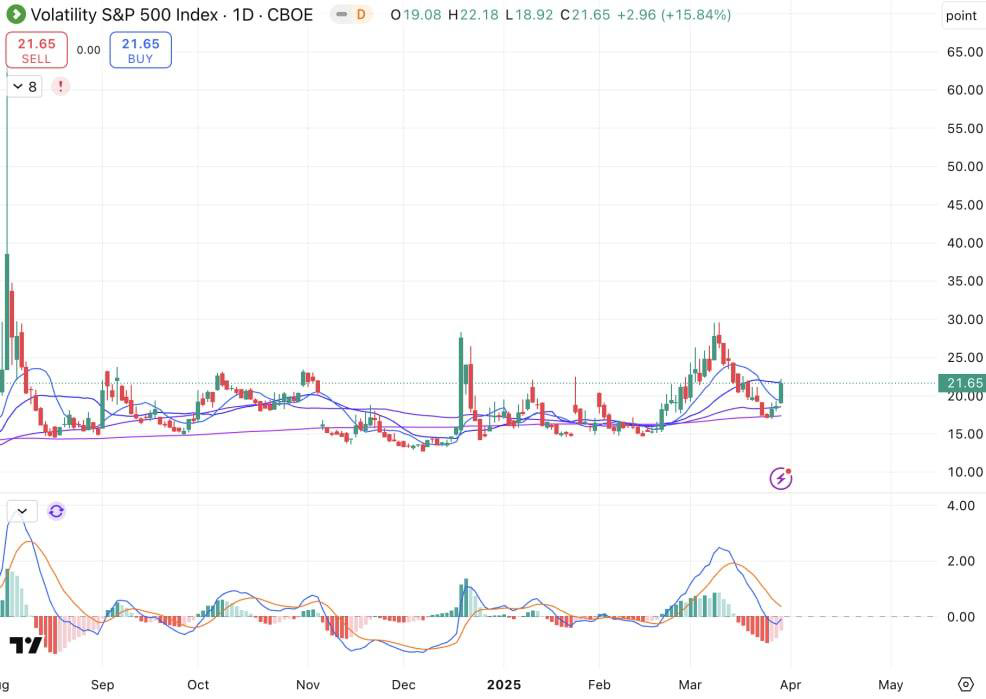Click the green VIX symbol logo icon
Image resolution: width=986 pixels, height=699 pixels.
[x=16, y=14]
